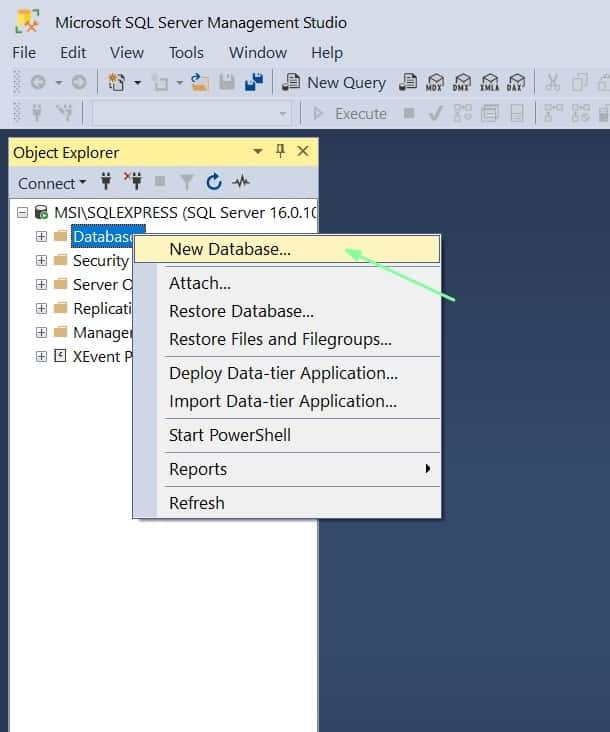Click the Save All icon
The height and width of the screenshot is (732, 610).
(254, 83)
